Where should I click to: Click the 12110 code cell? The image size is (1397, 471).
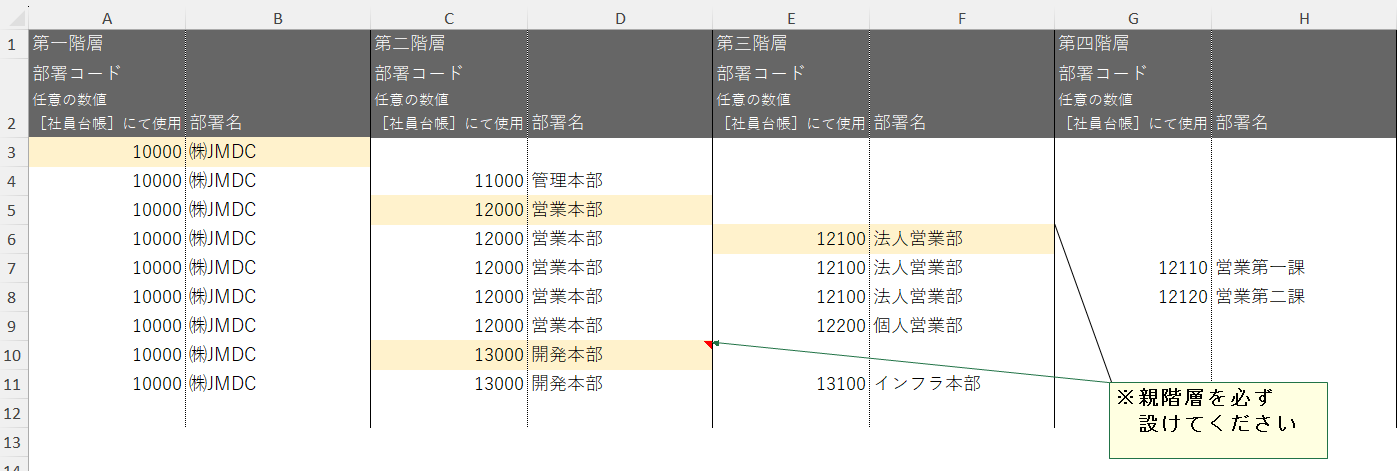[x=1133, y=268]
